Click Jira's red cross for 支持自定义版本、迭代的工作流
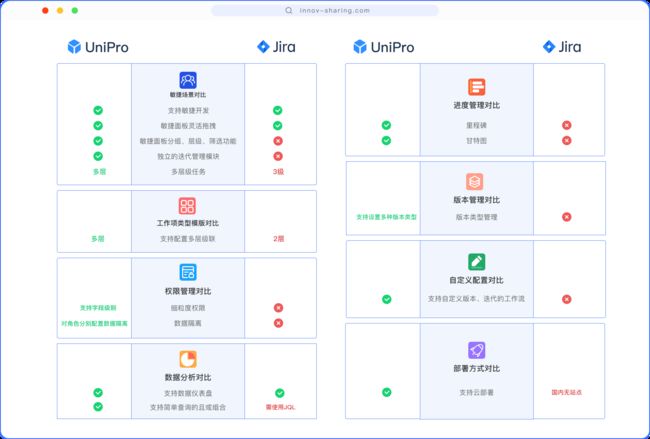 click(x=567, y=299)
